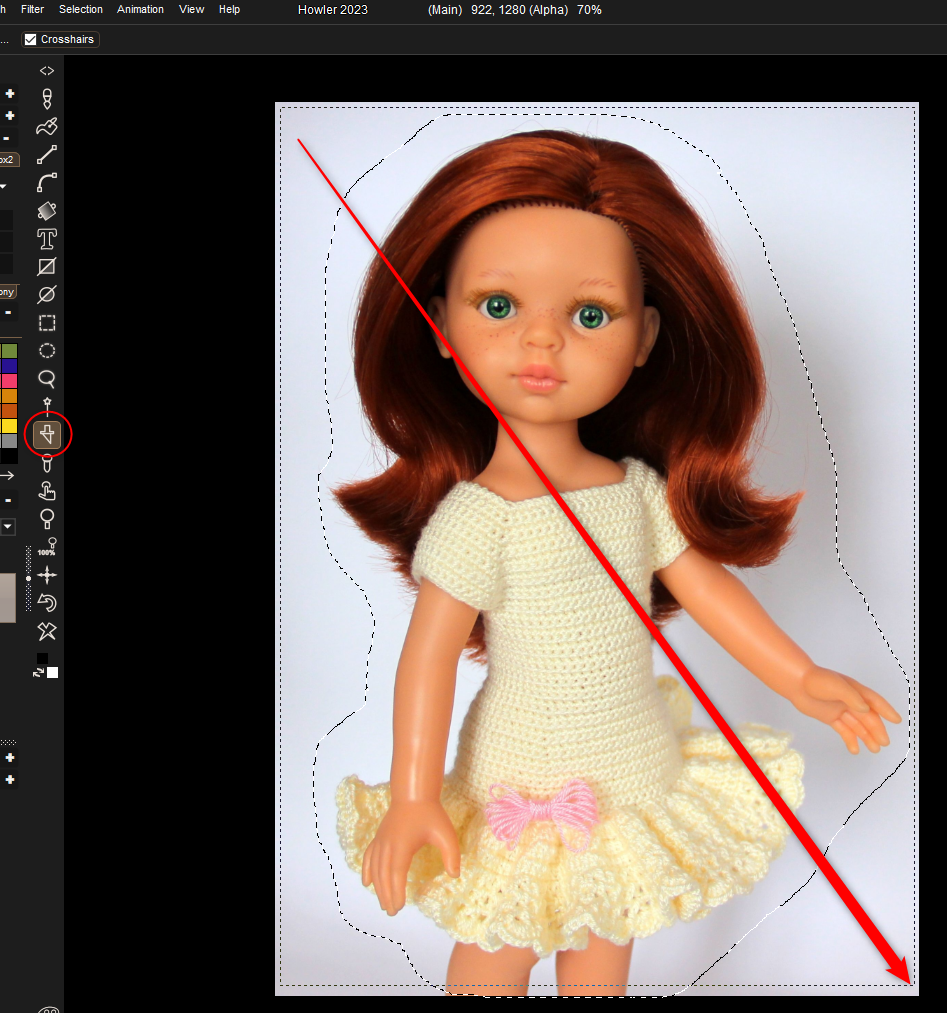Pick the yellow color swatch
This screenshot has height=1013, width=947.
point(9,426)
